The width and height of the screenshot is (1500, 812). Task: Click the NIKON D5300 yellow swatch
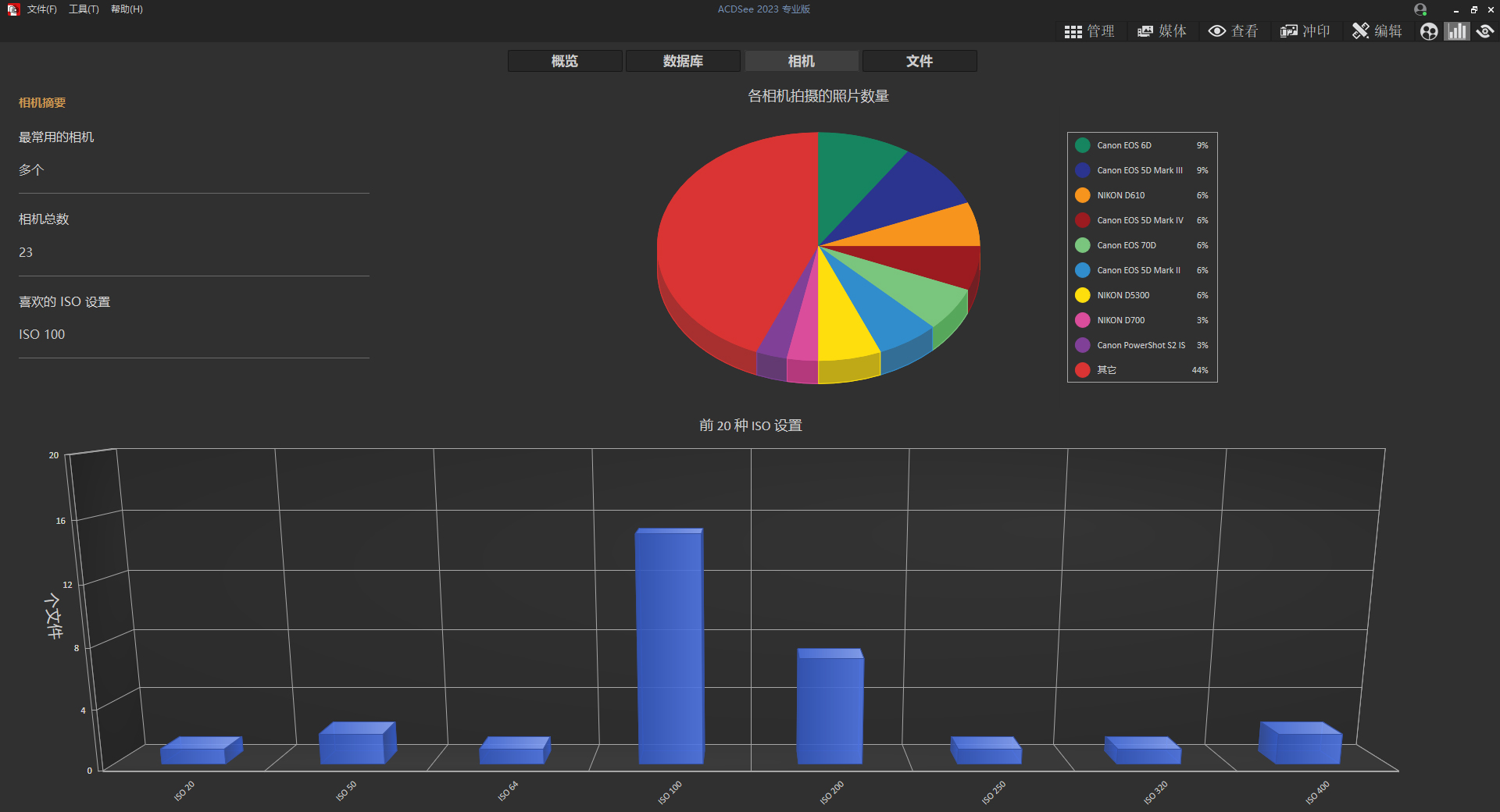[x=1082, y=295]
